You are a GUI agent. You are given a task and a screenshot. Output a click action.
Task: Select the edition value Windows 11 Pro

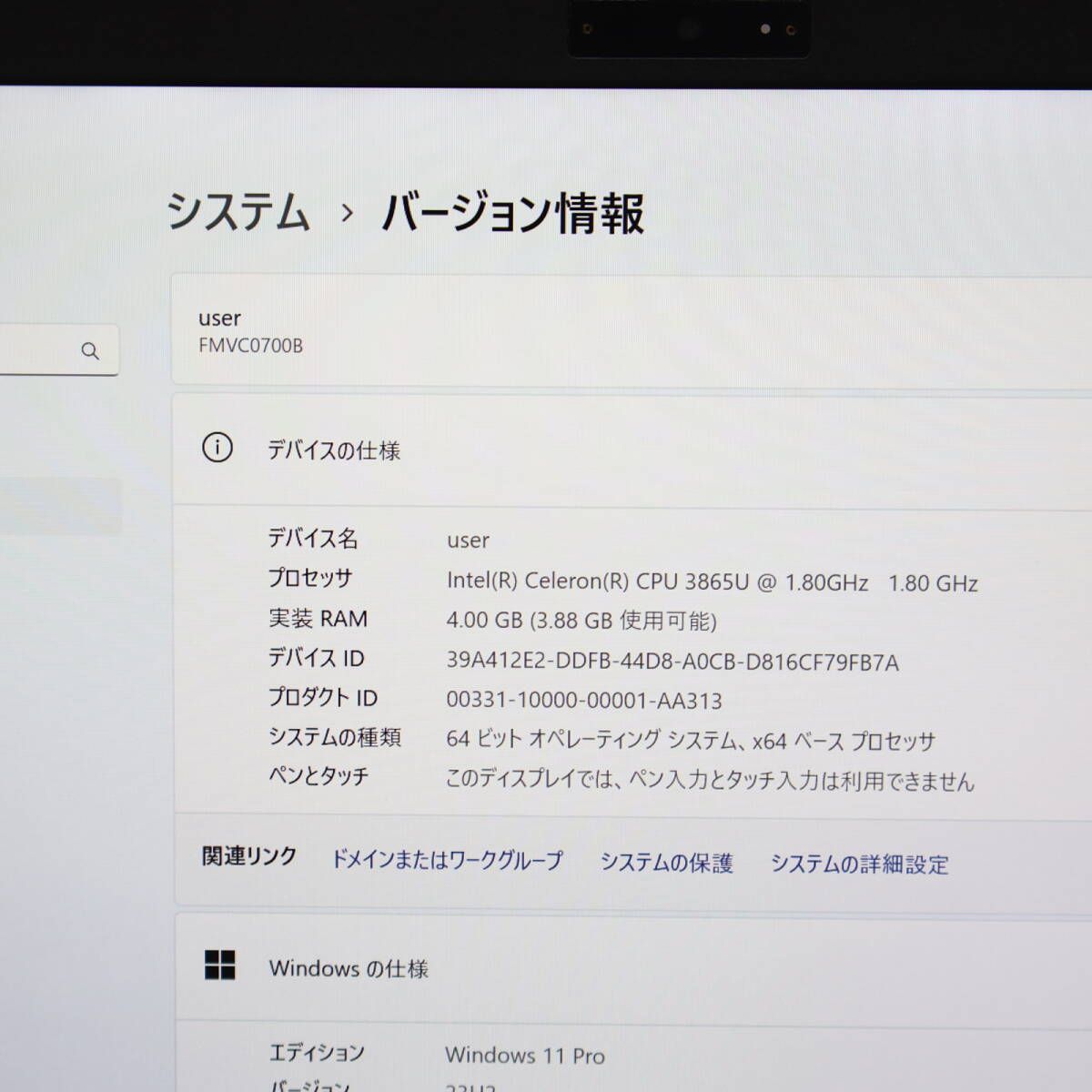point(525,1056)
